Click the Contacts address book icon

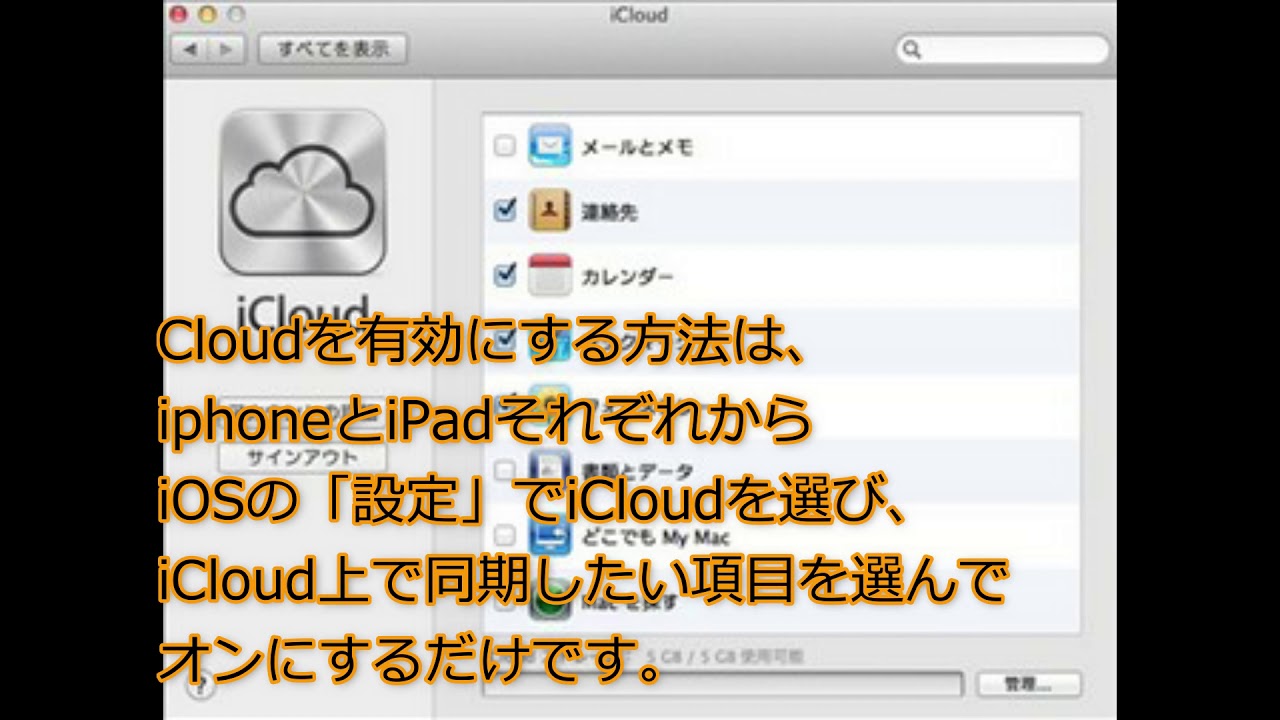coord(549,210)
